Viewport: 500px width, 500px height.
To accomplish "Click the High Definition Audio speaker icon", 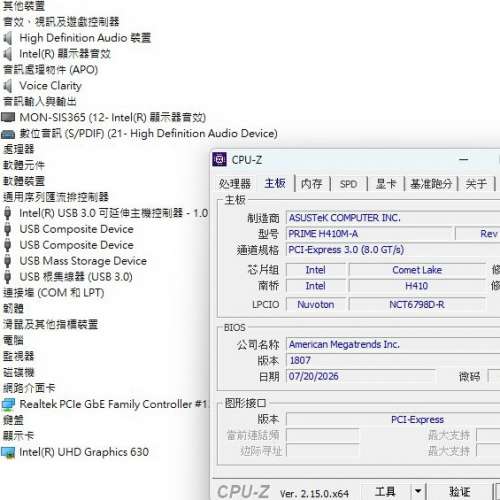I will point(7,38).
